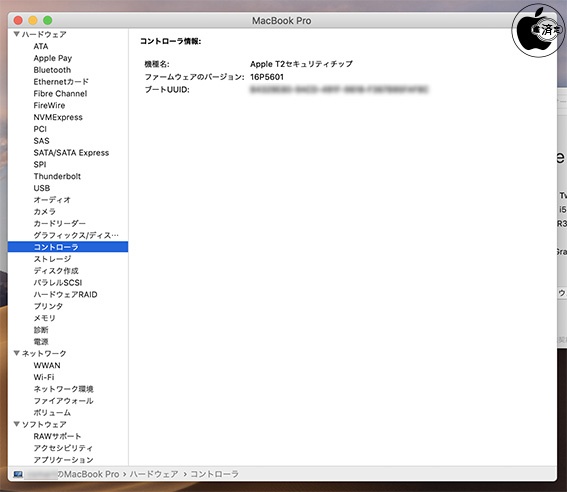
Task: Open NVMExpress hardware info
Action: pos(58,117)
